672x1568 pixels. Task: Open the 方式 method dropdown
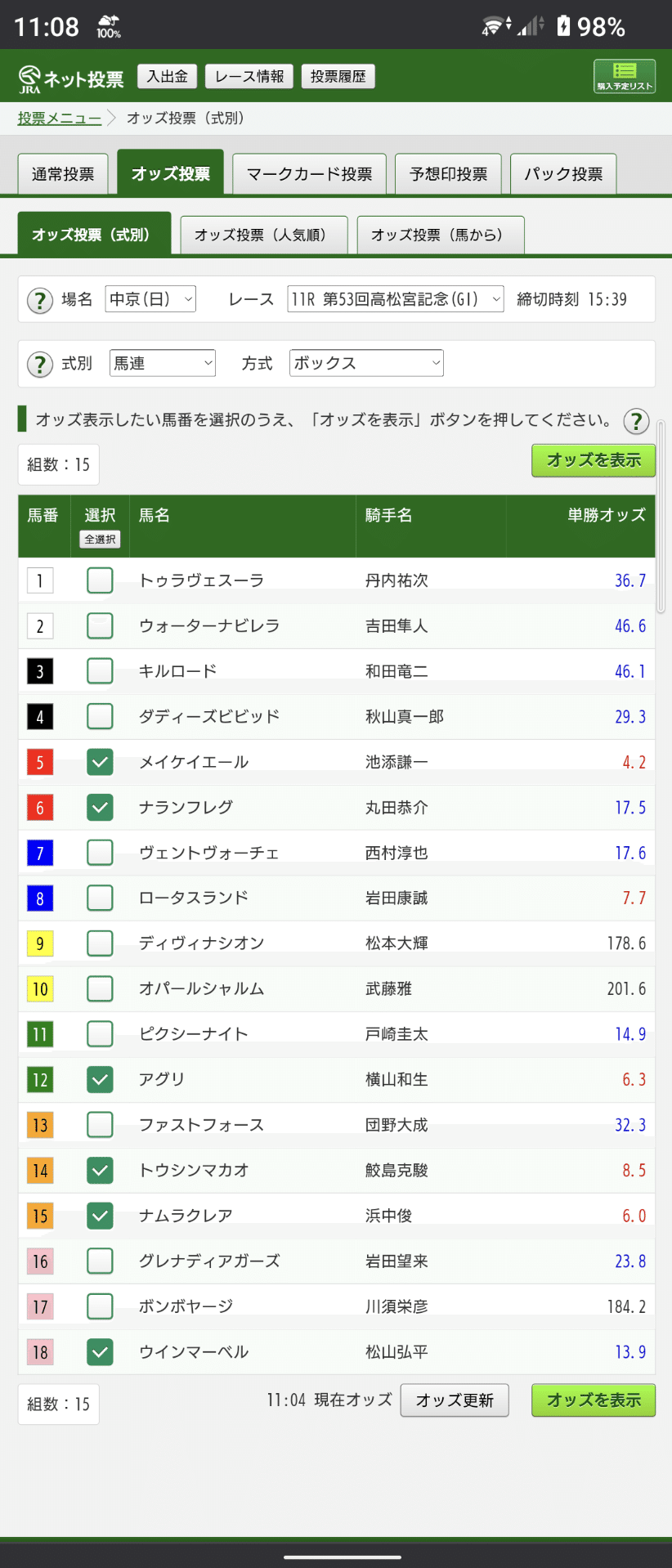[365, 363]
